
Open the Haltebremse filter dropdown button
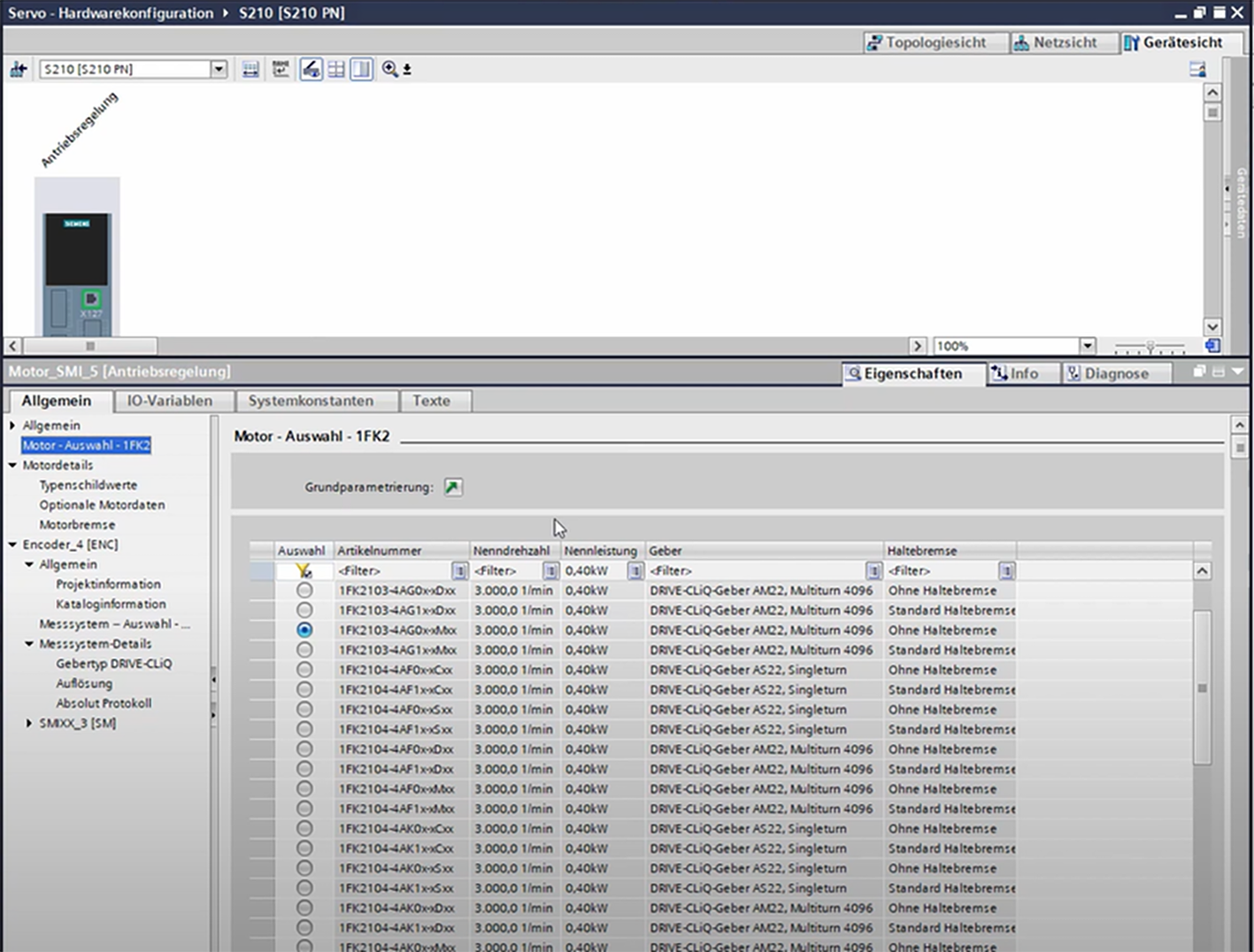pyautogui.click(x=1006, y=571)
